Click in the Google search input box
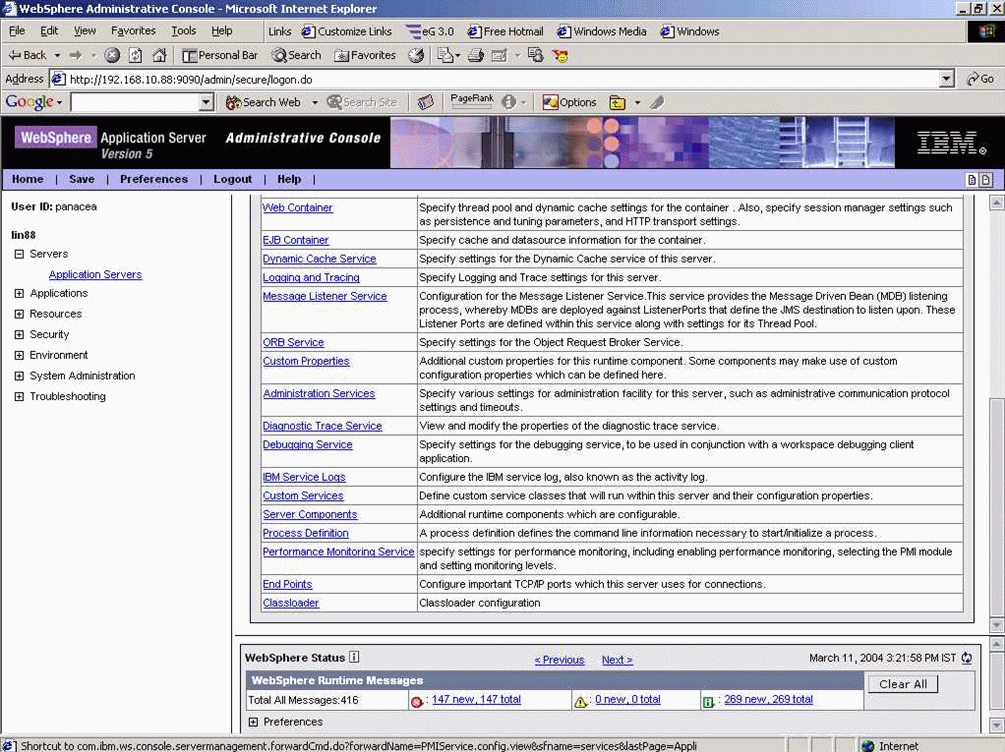 (x=135, y=102)
